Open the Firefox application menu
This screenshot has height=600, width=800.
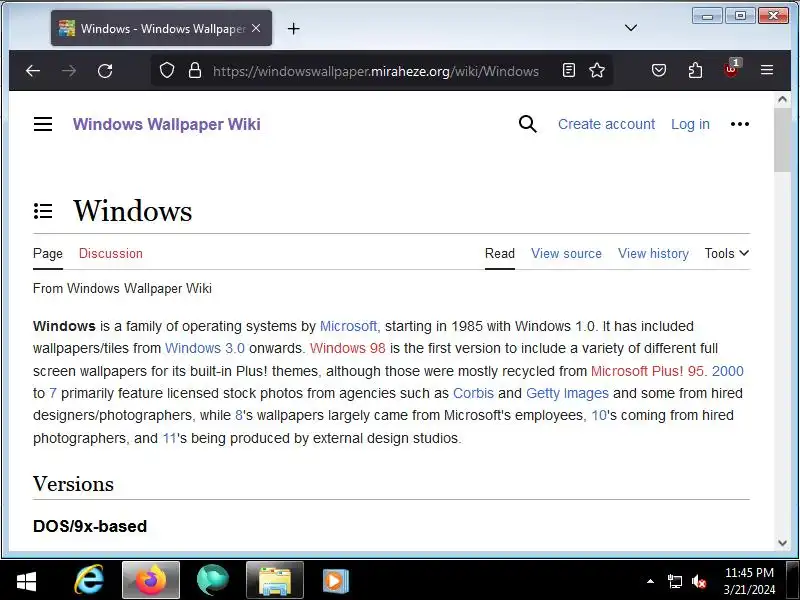(x=767, y=70)
